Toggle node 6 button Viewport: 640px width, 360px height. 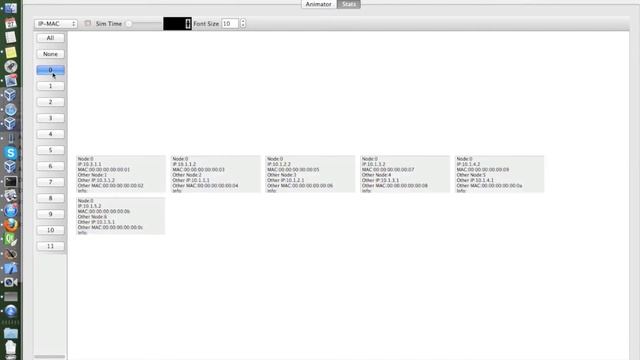point(50,166)
